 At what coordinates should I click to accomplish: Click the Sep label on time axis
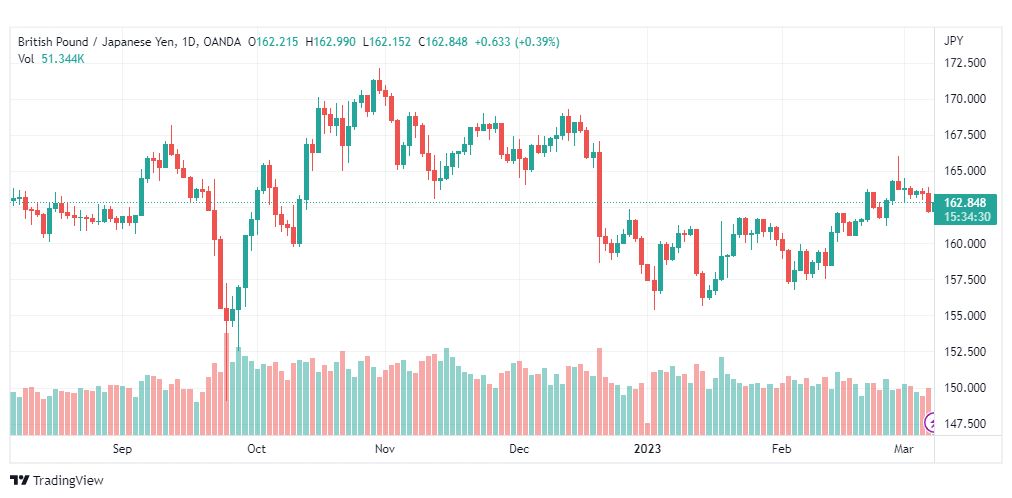click(x=122, y=449)
